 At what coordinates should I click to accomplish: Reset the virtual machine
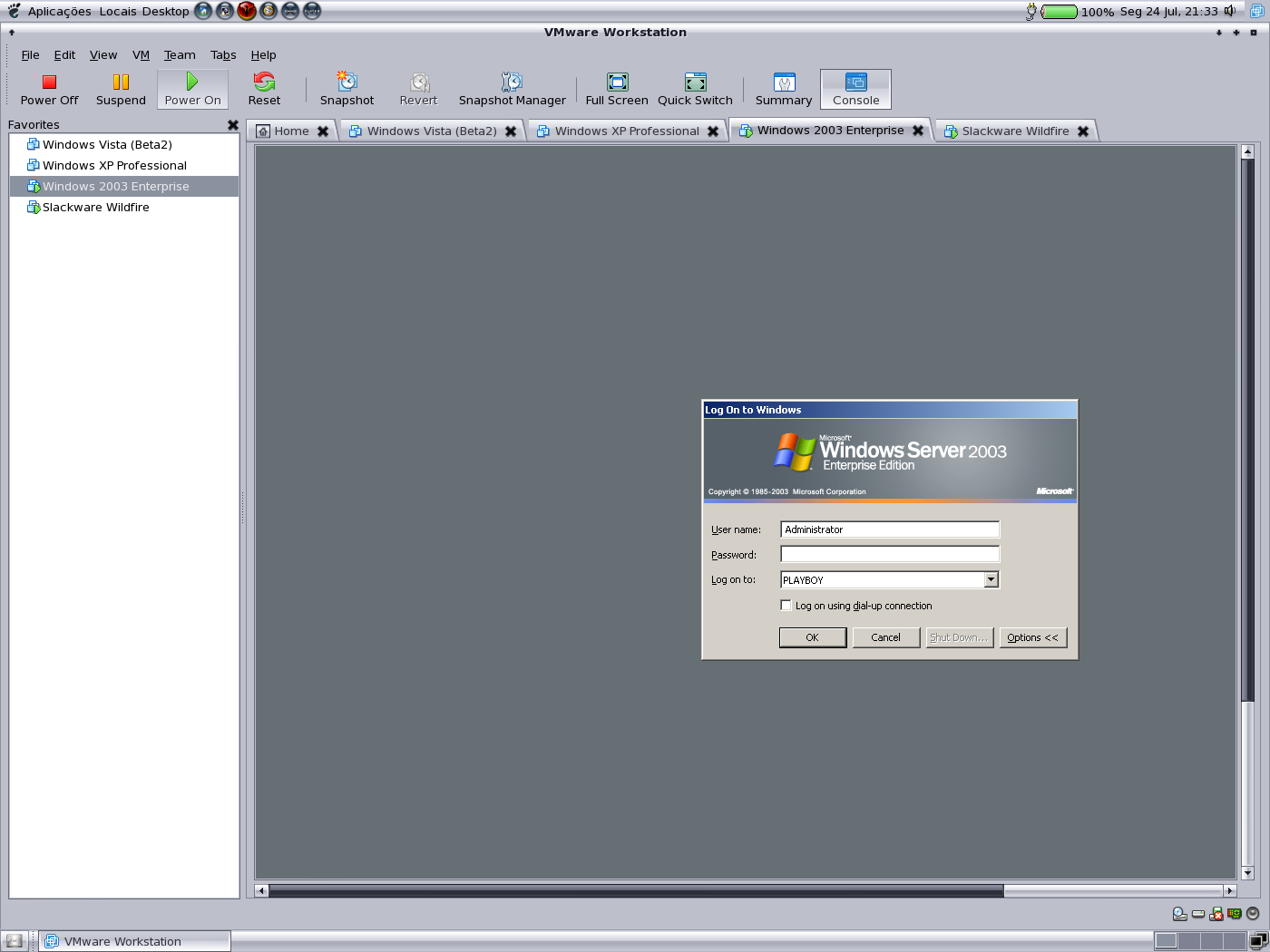coord(264,90)
